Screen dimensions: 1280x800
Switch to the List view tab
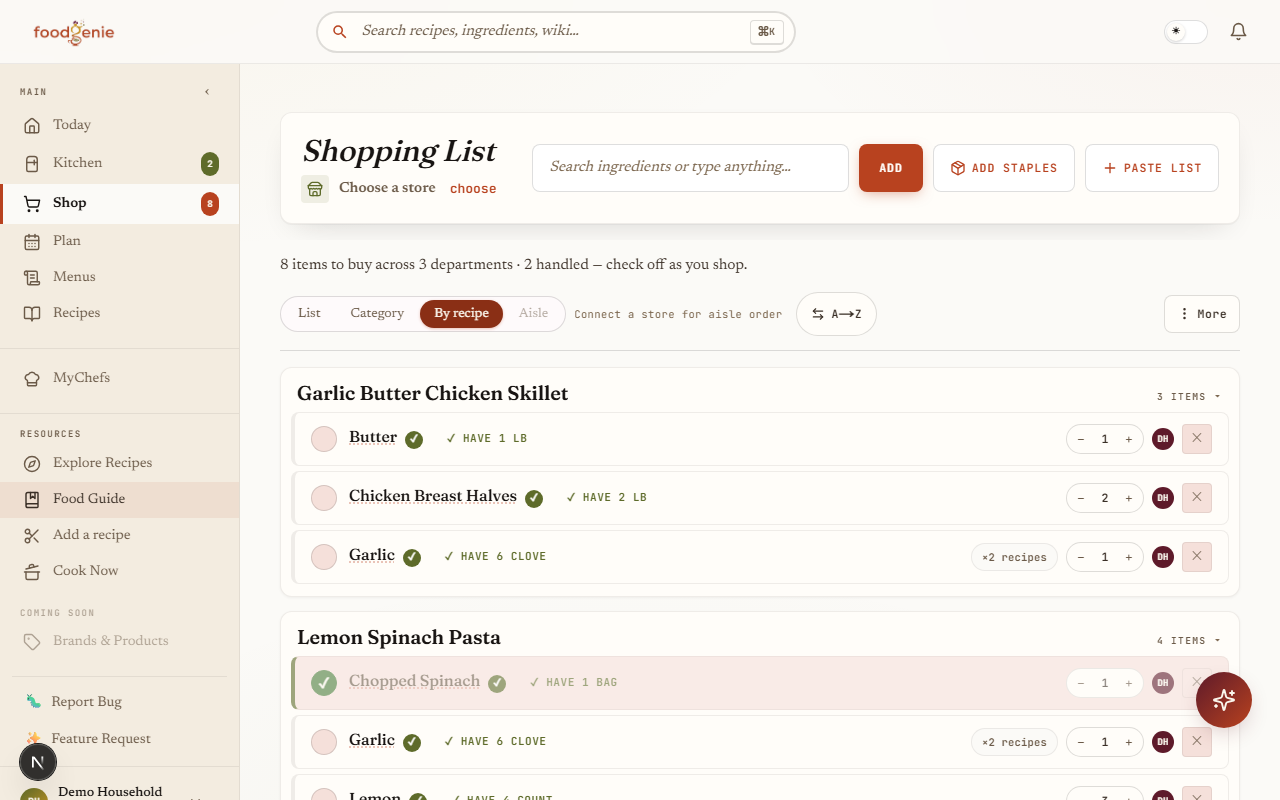coord(309,314)
